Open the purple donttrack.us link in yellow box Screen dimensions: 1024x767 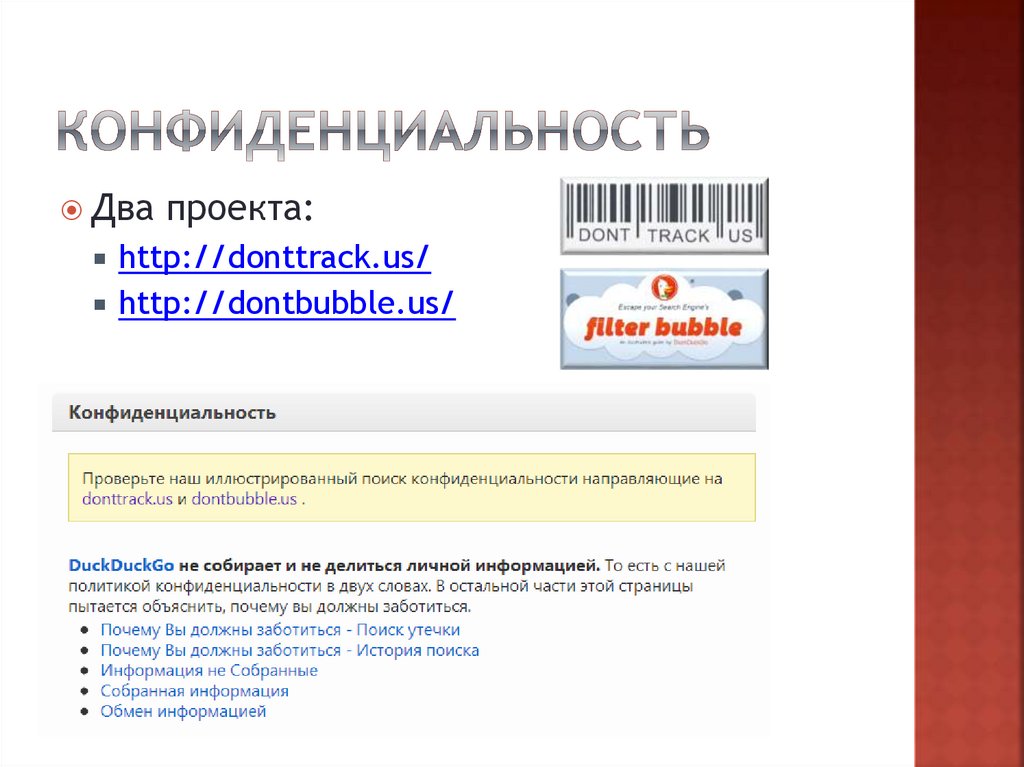click(x=127, y=499)
